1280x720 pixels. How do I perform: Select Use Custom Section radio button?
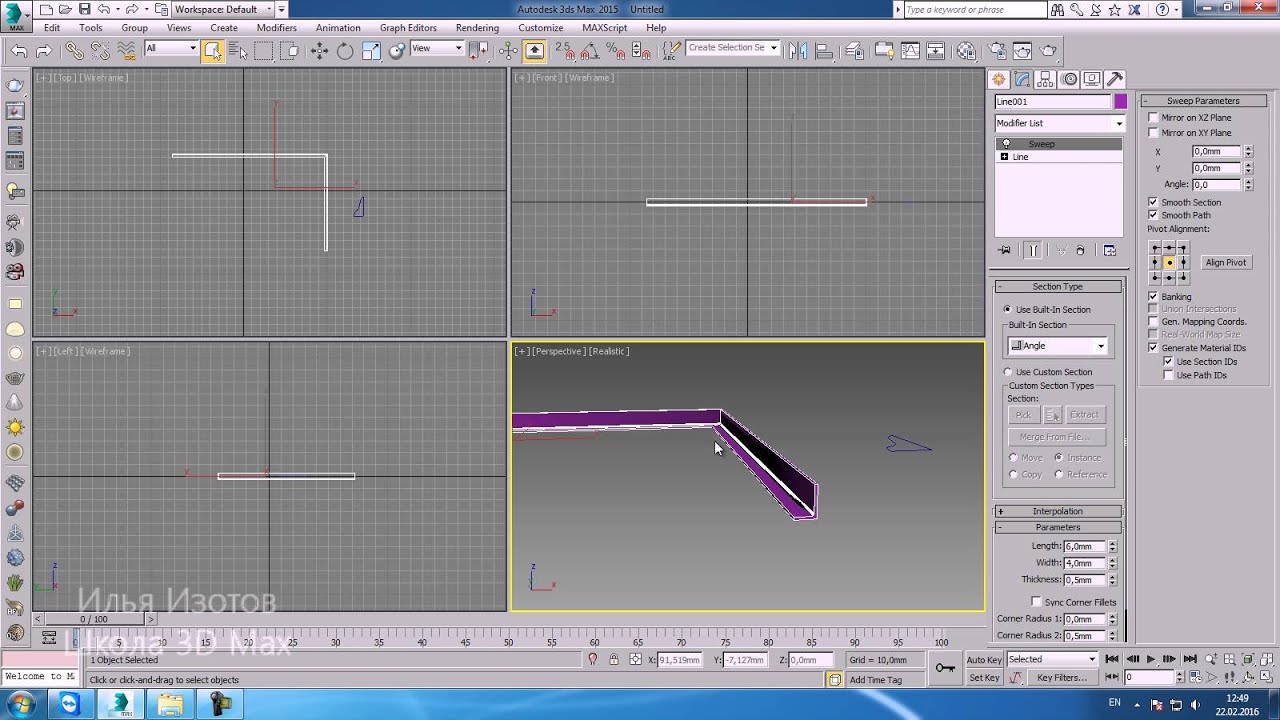click(1008, 372)
